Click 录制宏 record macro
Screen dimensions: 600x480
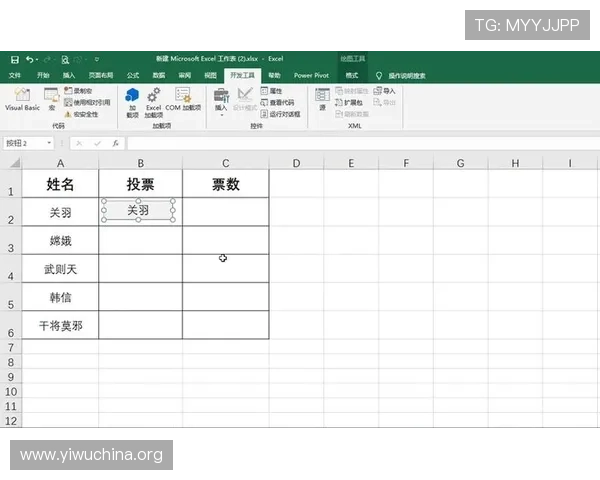click(78, 91)
